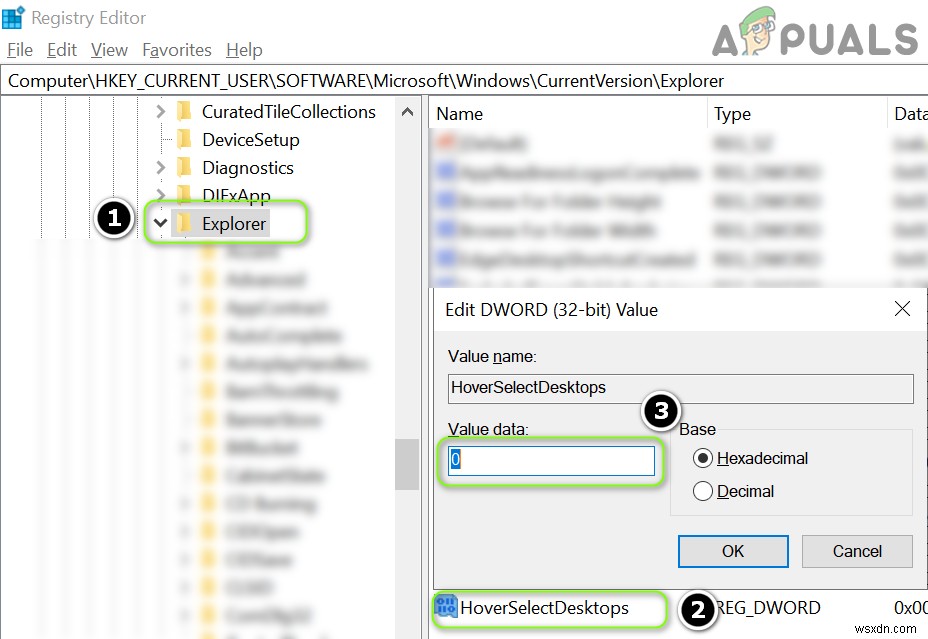Select the DeviceSetup folder icon

pyautogui.click(x=187, y=140)
